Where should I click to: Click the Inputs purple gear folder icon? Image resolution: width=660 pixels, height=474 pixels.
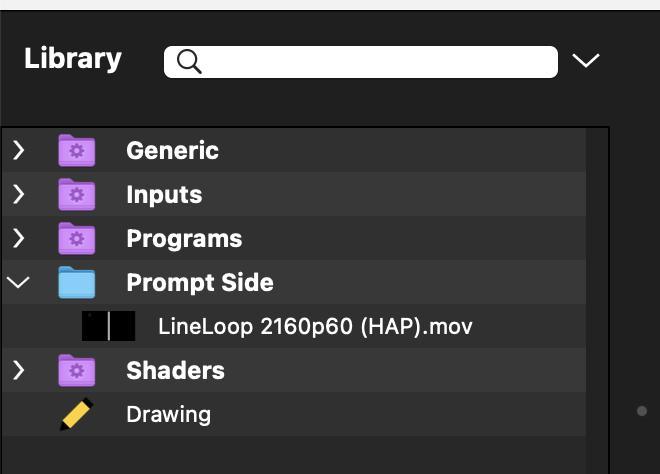[77, 195]
